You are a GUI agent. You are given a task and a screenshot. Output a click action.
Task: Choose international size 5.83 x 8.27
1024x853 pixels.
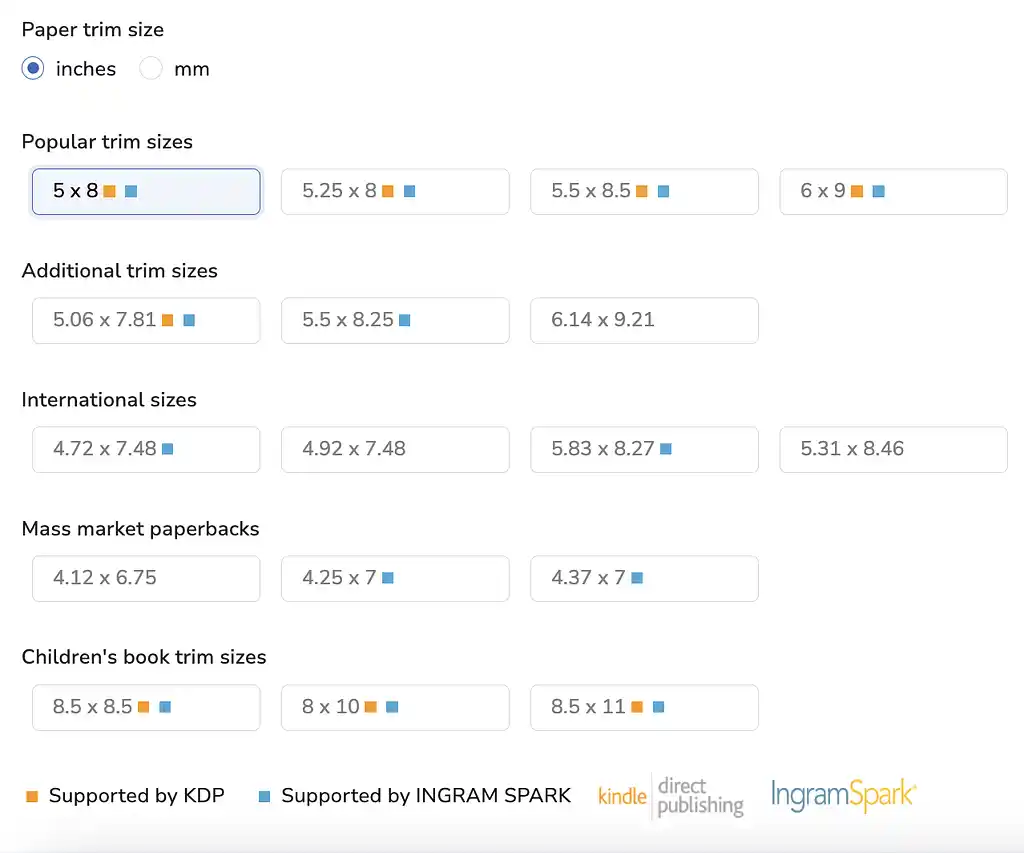coord(644,449)
